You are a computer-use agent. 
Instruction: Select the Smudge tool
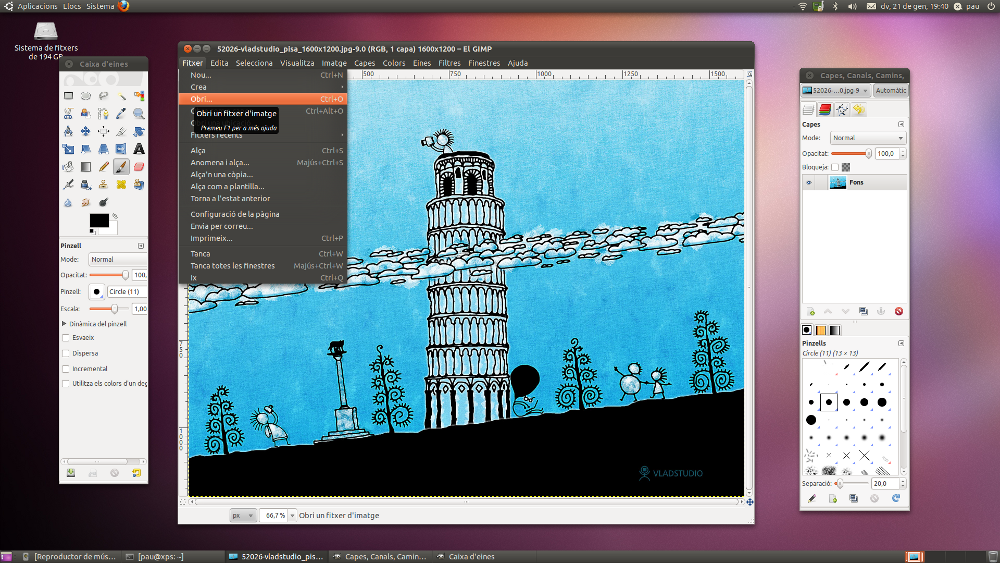[x=85, y=203]
